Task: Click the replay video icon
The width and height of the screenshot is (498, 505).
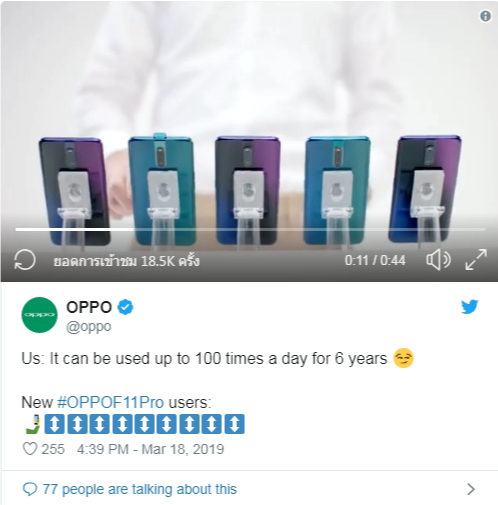Action: 25,260
